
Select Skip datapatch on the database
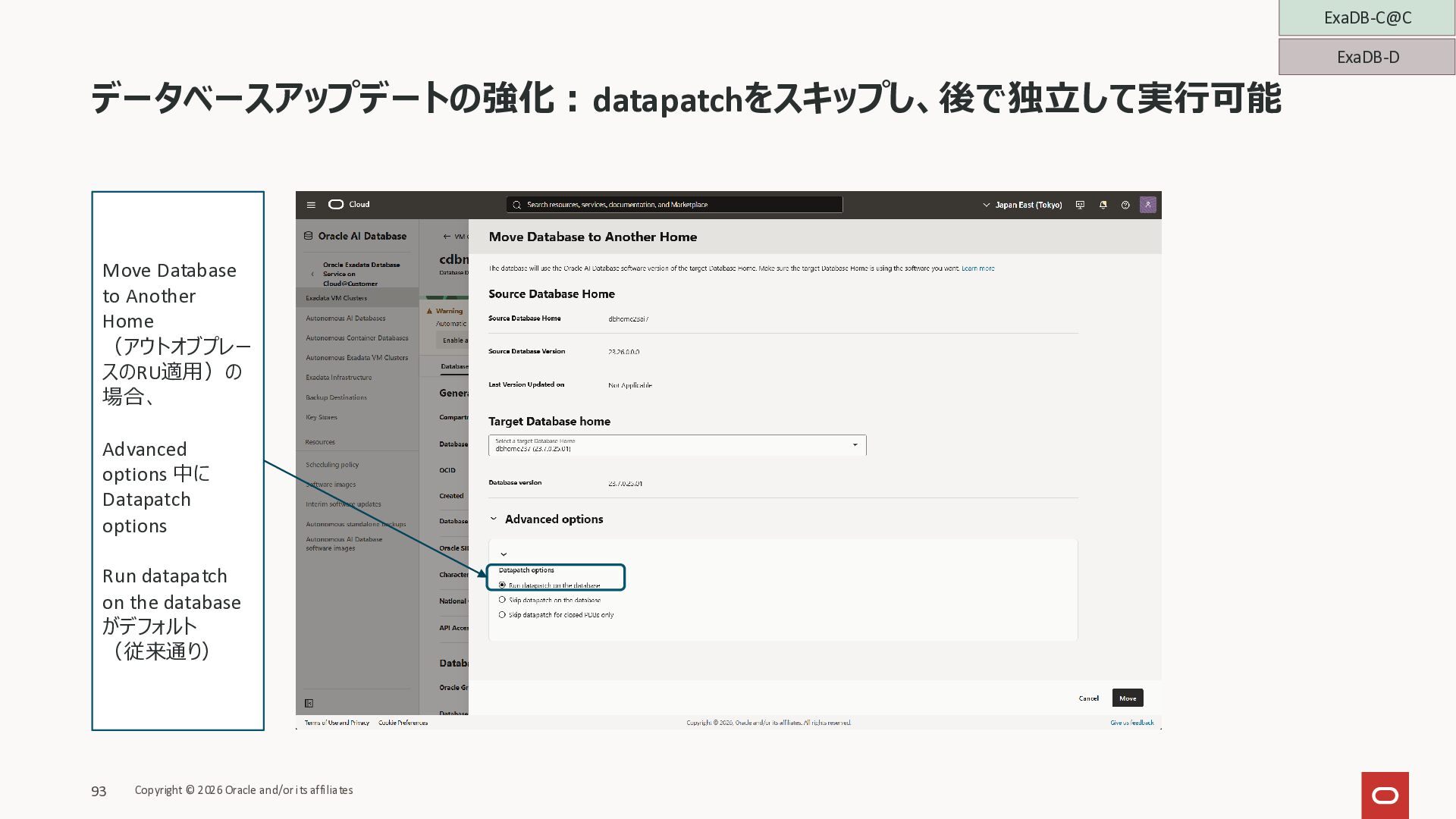502,600
